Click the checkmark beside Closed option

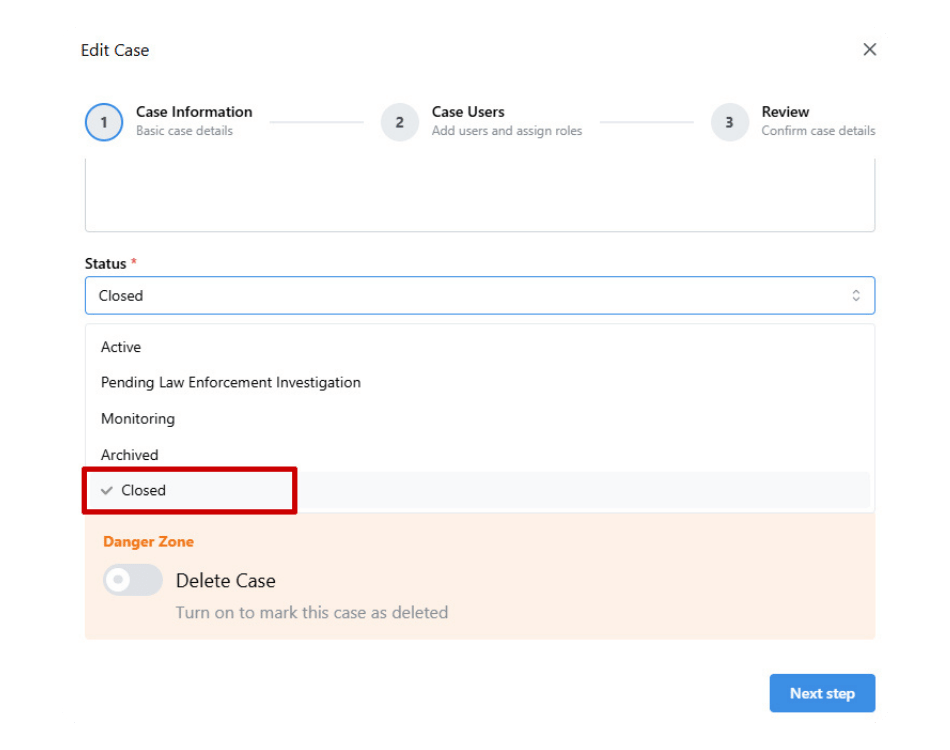click(x=107, y=491)
